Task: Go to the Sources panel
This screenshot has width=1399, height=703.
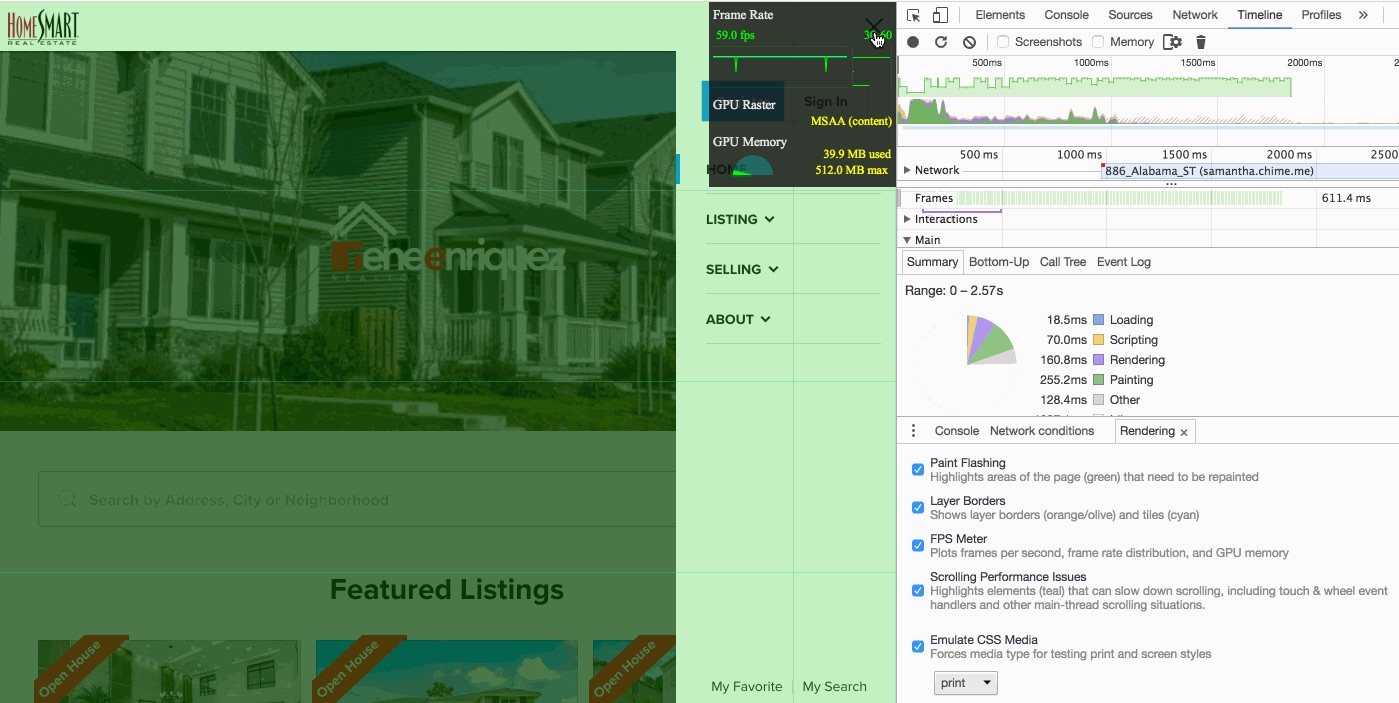Action: [x=1131, y=15]
